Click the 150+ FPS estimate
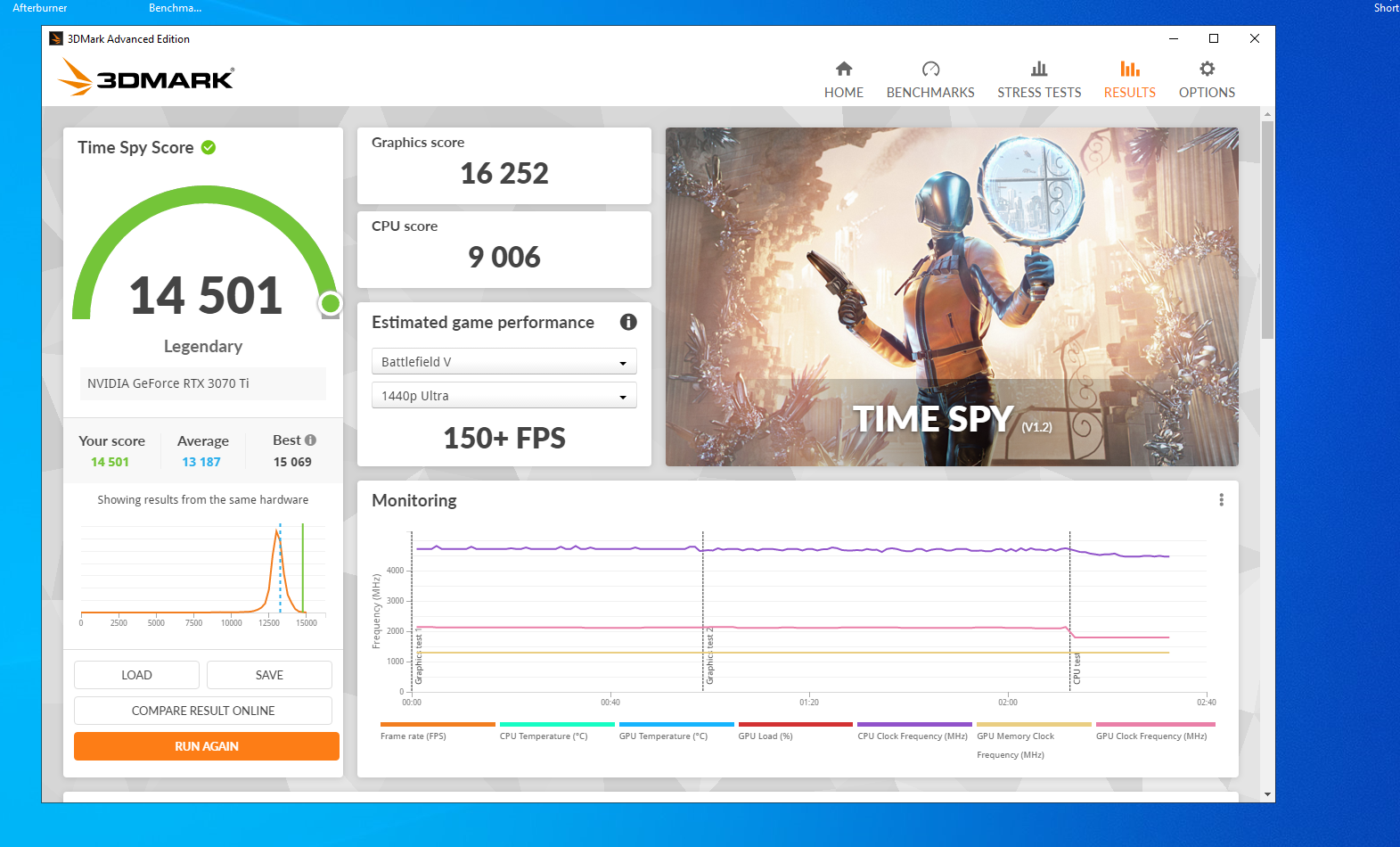Image resolution: width=1400 pixels, height=847 pixels. (504, 438)
